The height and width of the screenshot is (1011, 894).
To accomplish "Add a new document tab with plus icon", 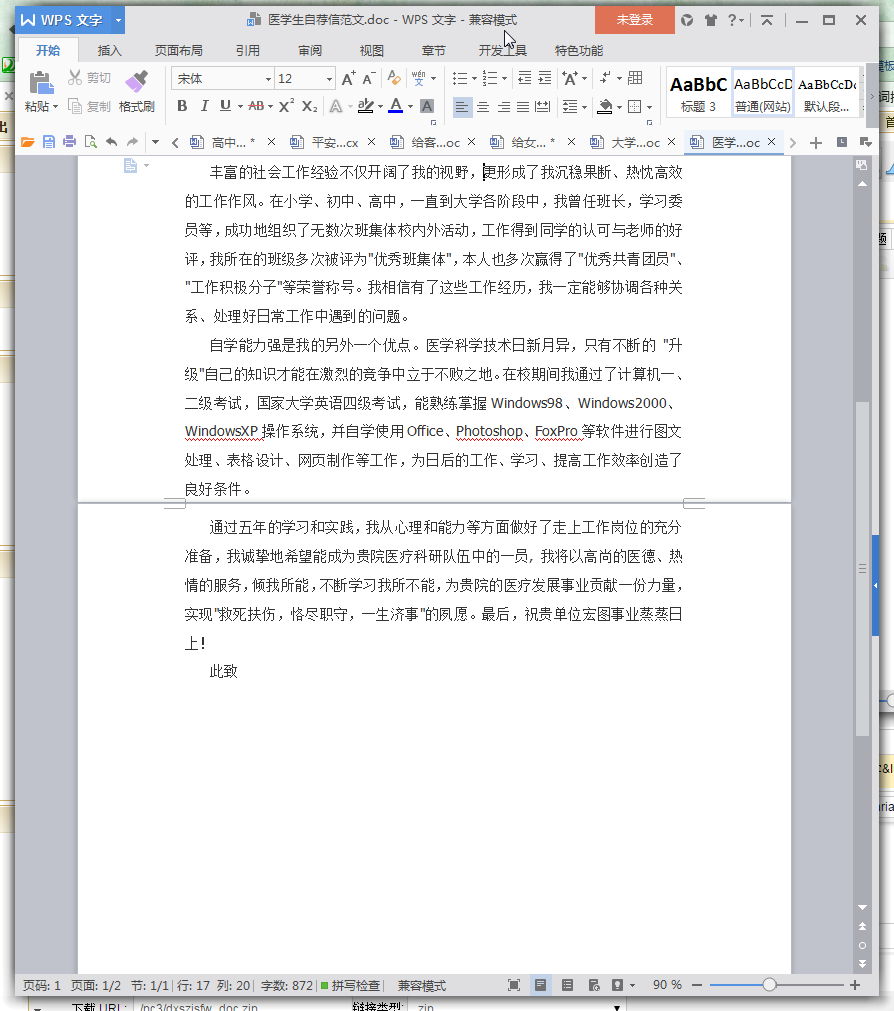I will point(815,142).
